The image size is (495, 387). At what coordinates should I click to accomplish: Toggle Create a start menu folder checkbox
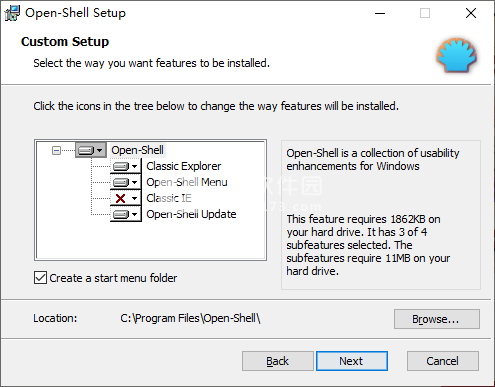pos(40,278)
